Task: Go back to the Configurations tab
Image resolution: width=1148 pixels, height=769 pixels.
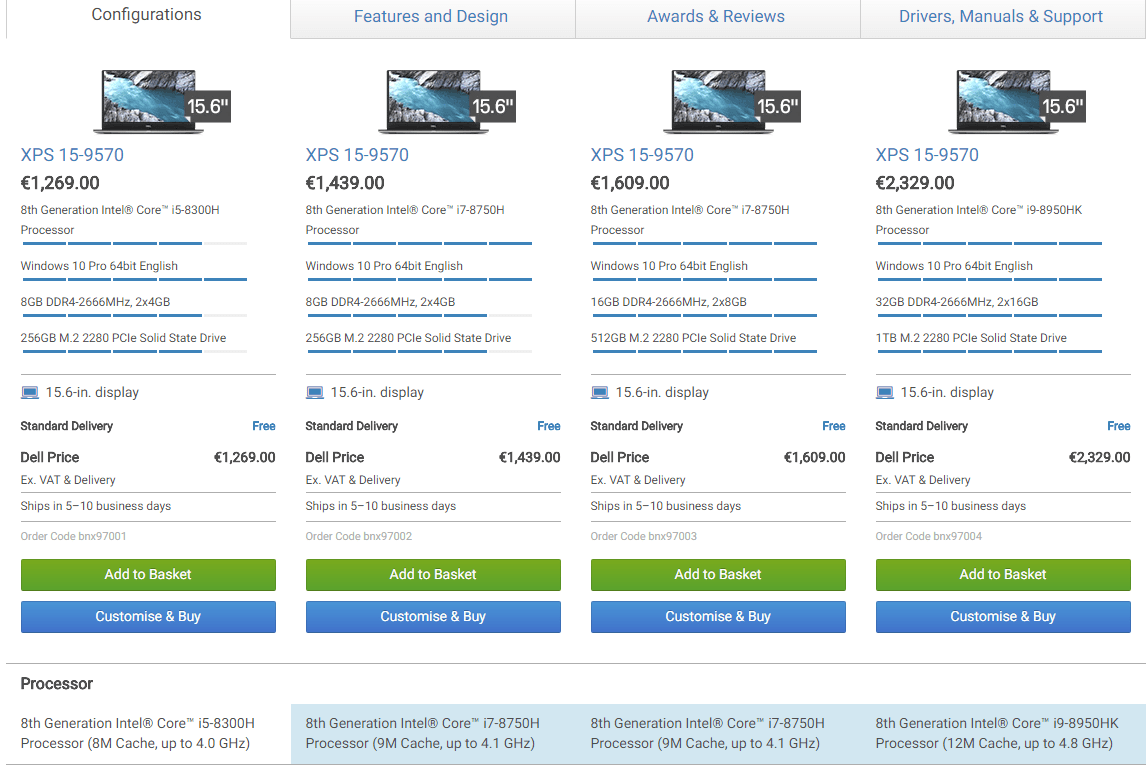Action: point(146,14)
